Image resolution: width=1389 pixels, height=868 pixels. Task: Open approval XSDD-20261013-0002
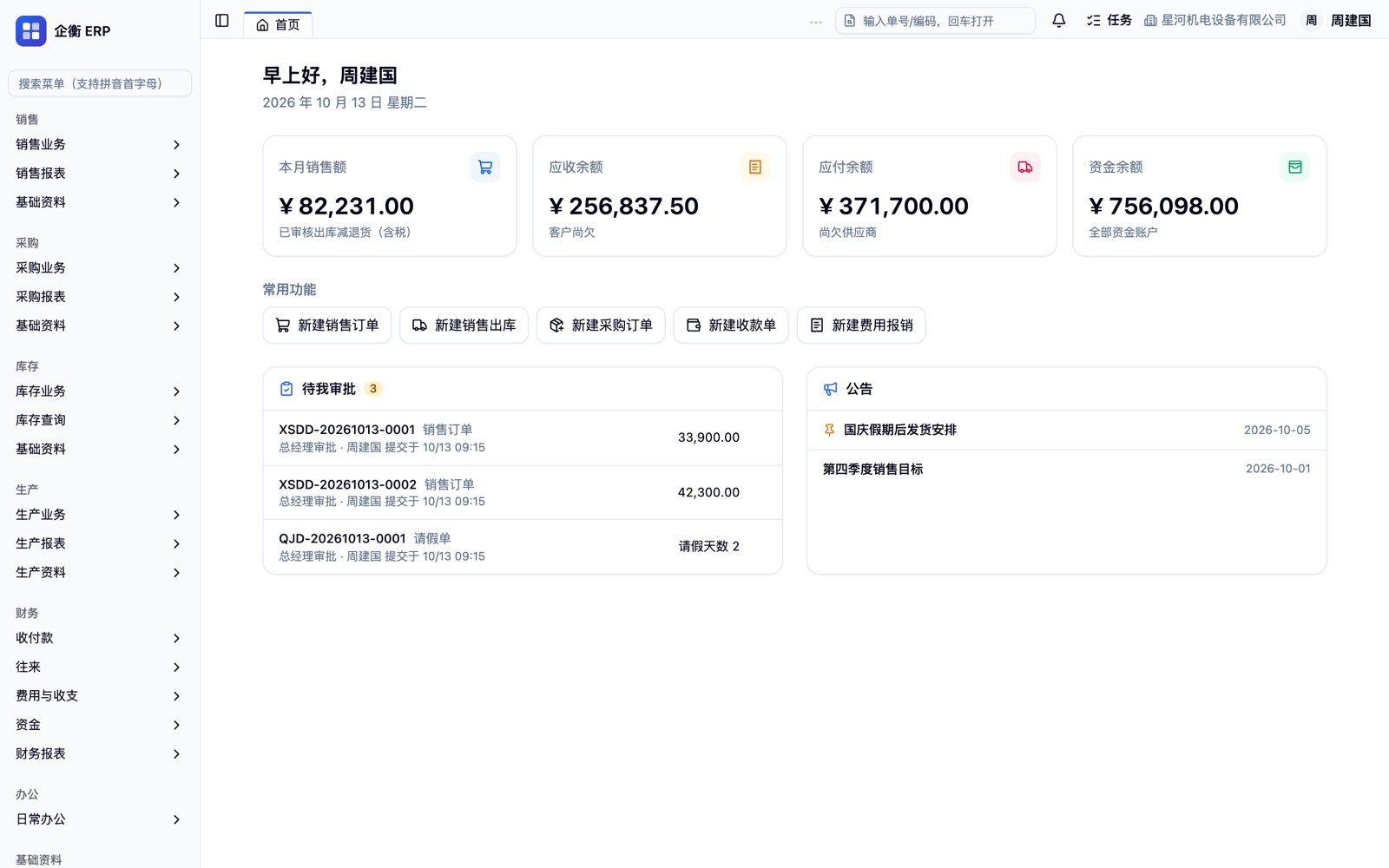523,493
